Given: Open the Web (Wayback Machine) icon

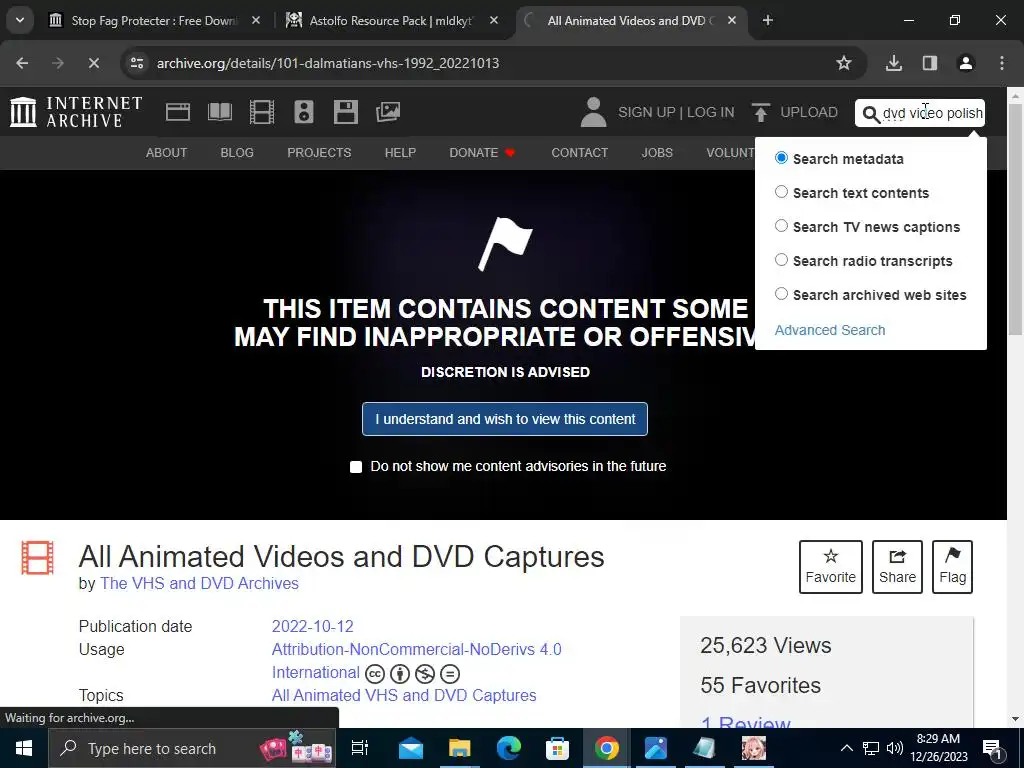Looking at the screenshot, I should point(178,112).
